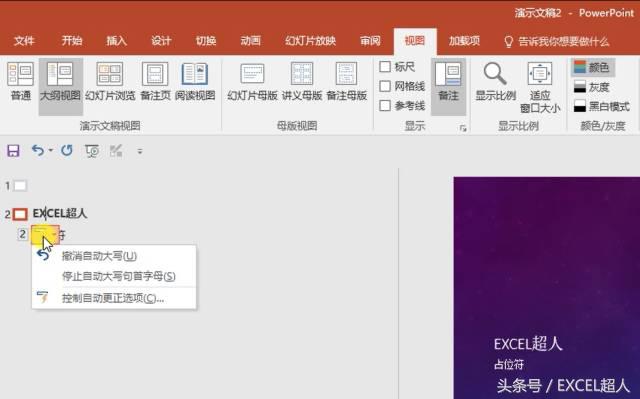
Task: Open the Home (开始) tab
Action: tap(72, 41)
